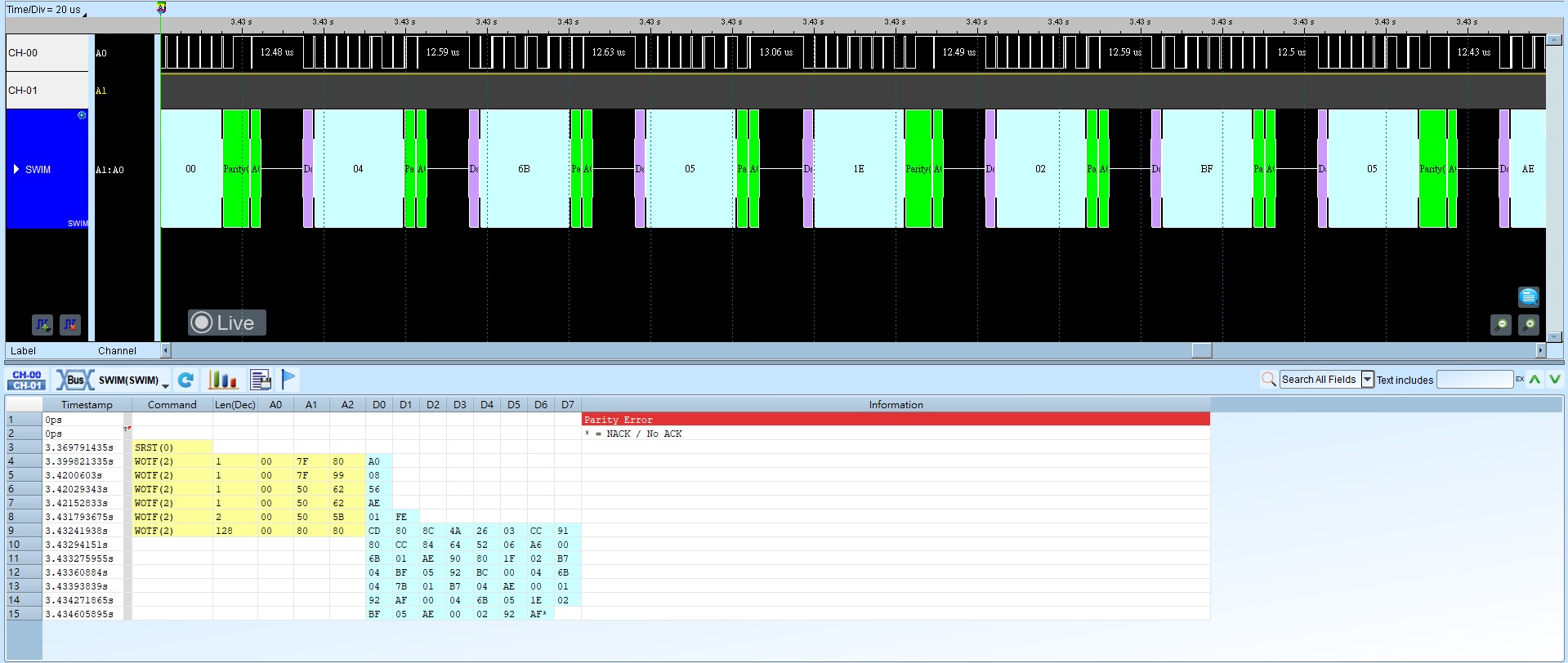Screen dimensions: 1568x663
Task: Jump to next search result green arrow
Action: 1554,379
